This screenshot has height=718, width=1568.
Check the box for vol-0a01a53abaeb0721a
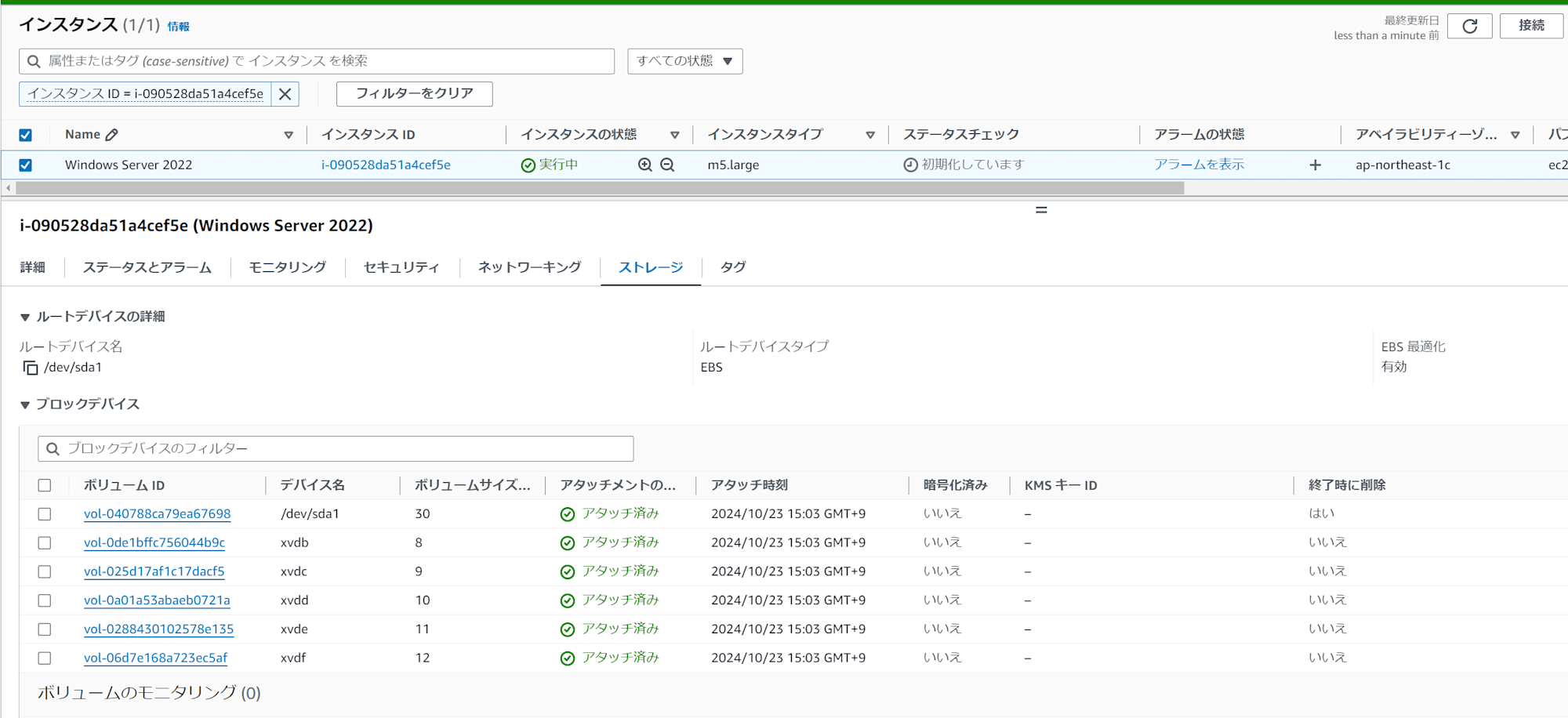[x=45, y=600]
